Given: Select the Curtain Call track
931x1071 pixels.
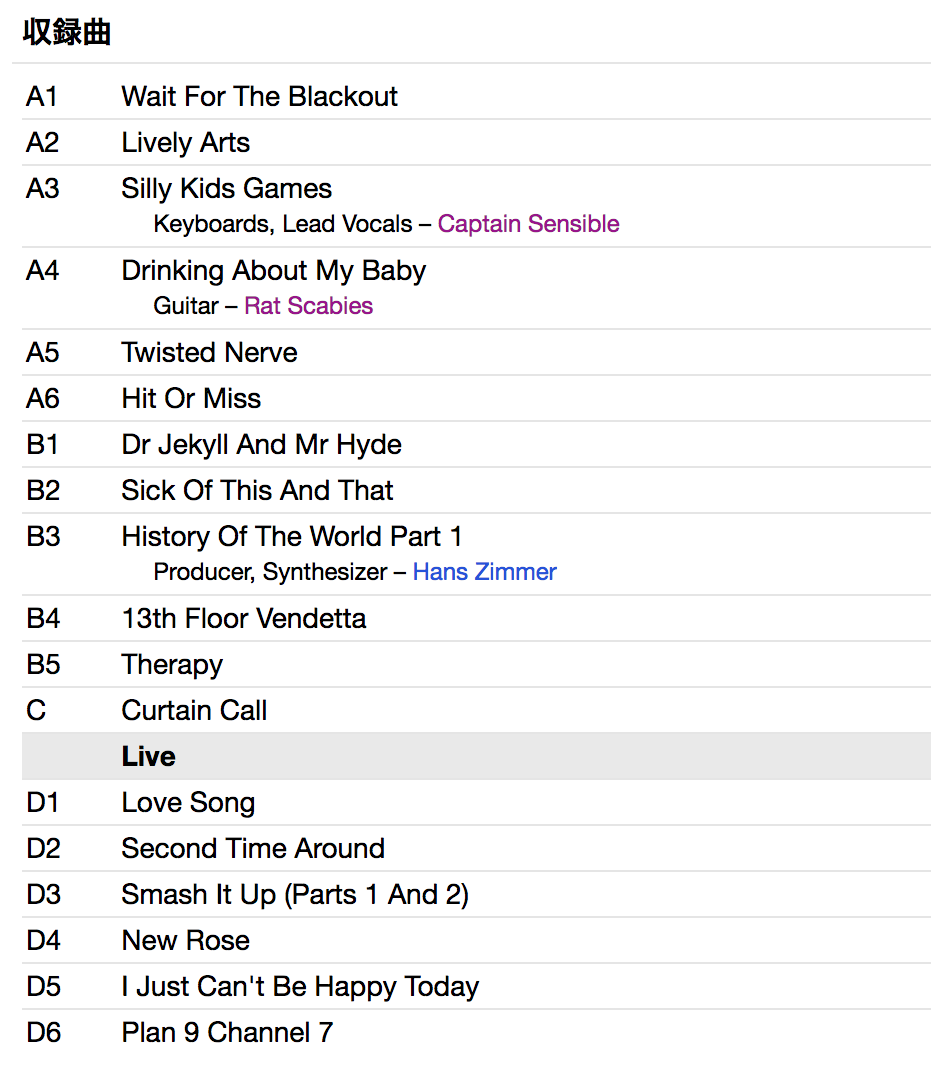Looking at the screenshot, I should pyautogui.click(x=194, y=710).
